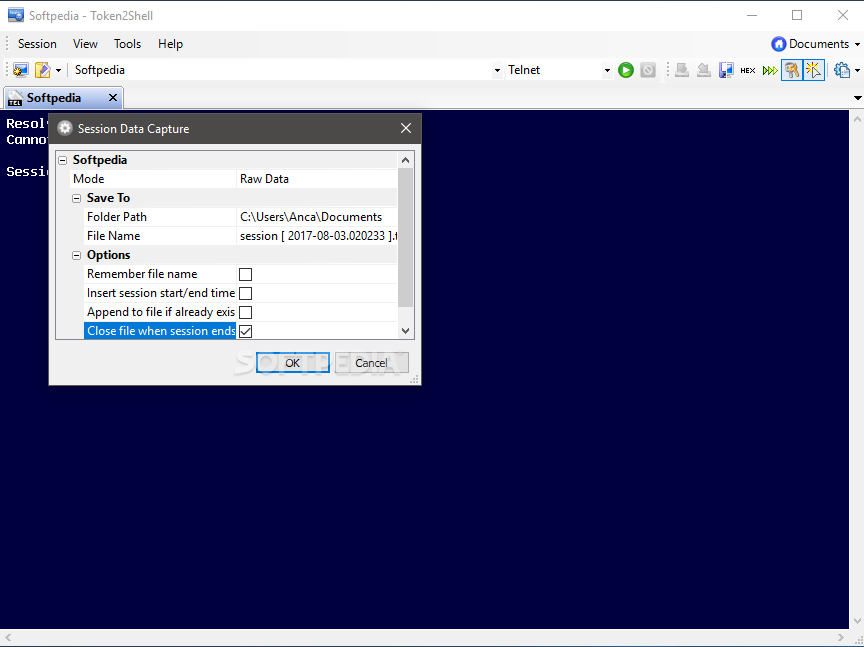Toggle the highlight cursor icon in toolbar
This screenshot has width=864, height=647.
(x=814, y=70)
